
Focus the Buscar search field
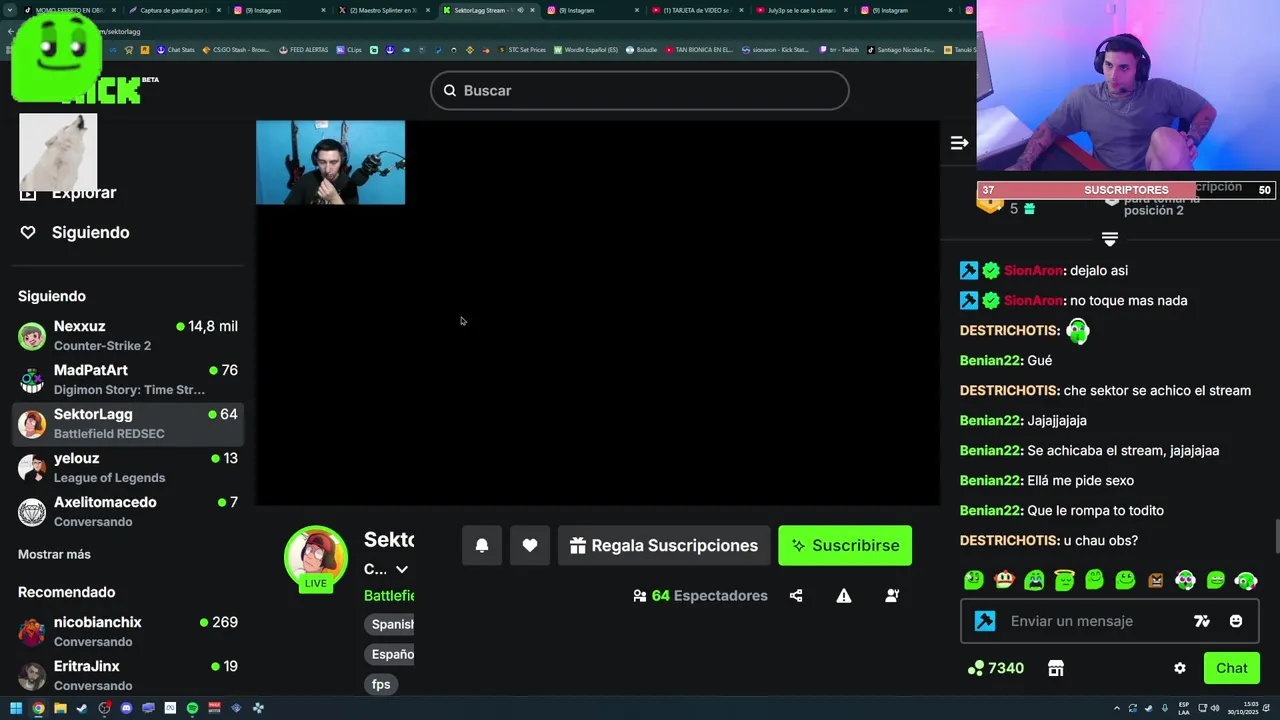tap(640, 91)
